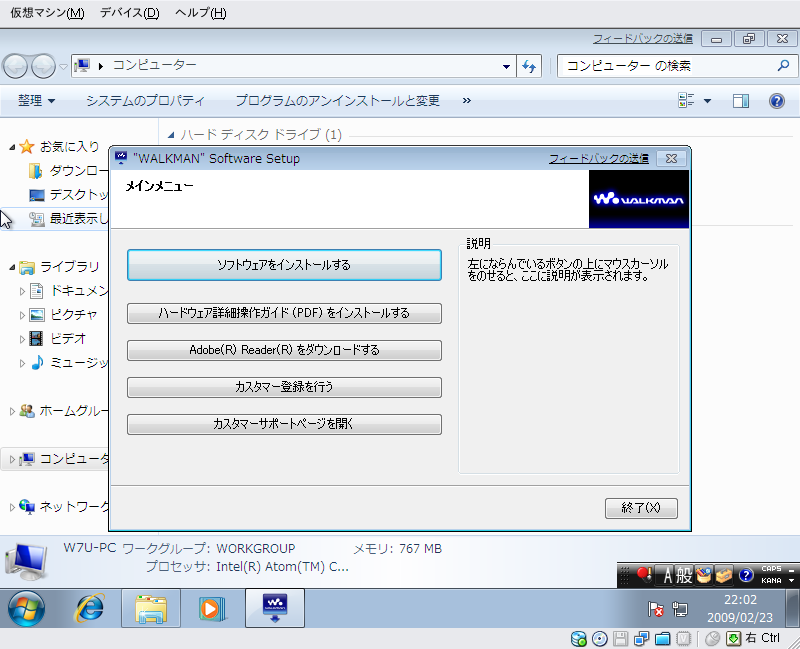Click the address bar コンピューター breadcrumb
The width and height of the screenshot is (800, 649).
(154, 65)
